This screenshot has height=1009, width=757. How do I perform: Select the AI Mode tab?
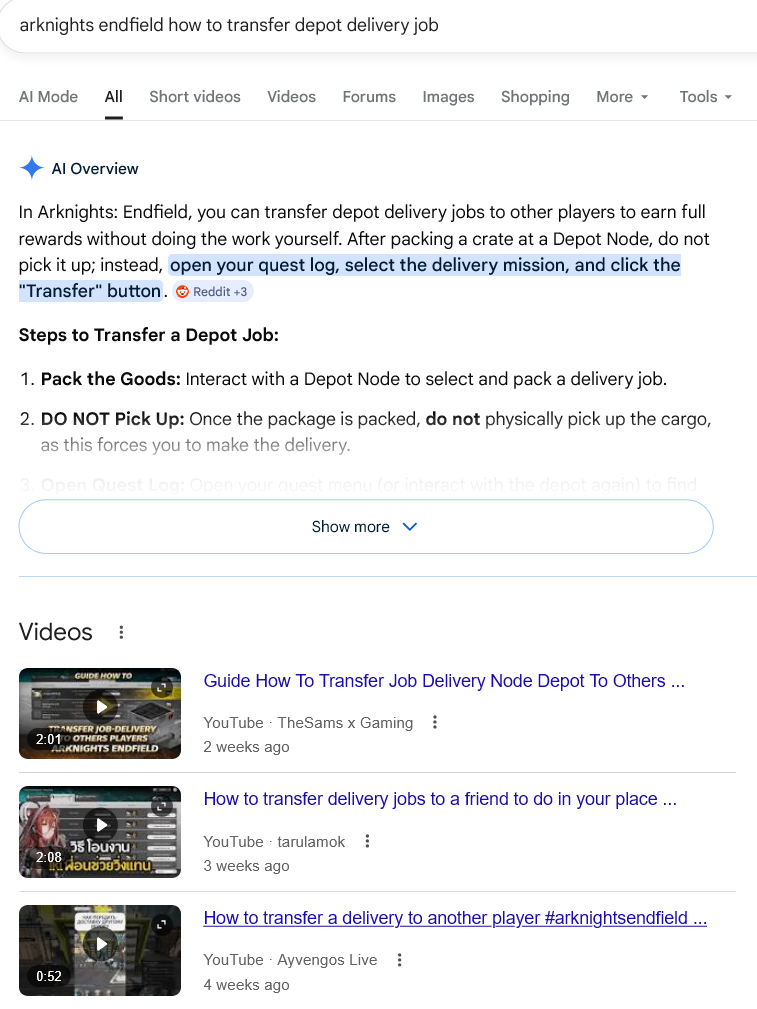[48, 97]
